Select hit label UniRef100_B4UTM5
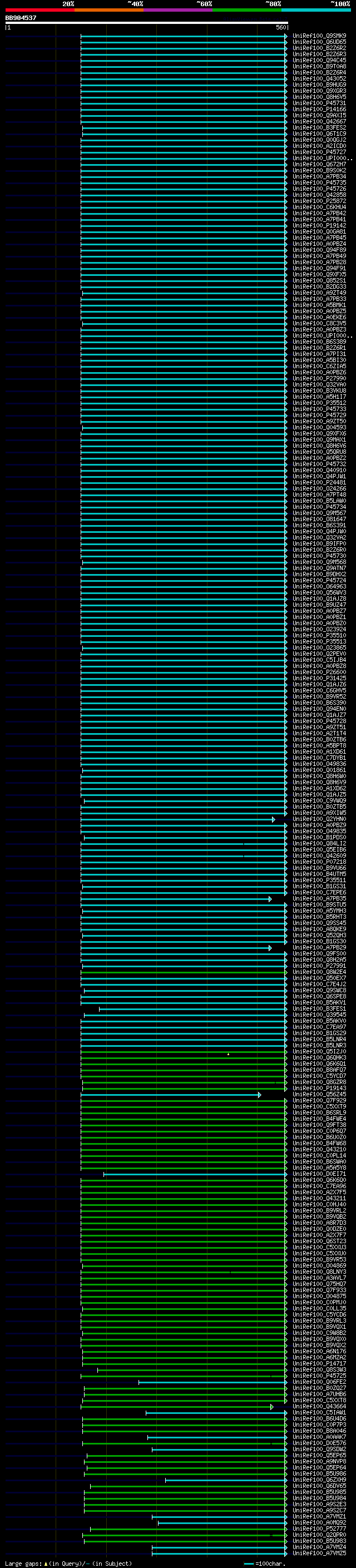Image resolution: width=356 pixels, height=1568 pixels. point(319,874)
